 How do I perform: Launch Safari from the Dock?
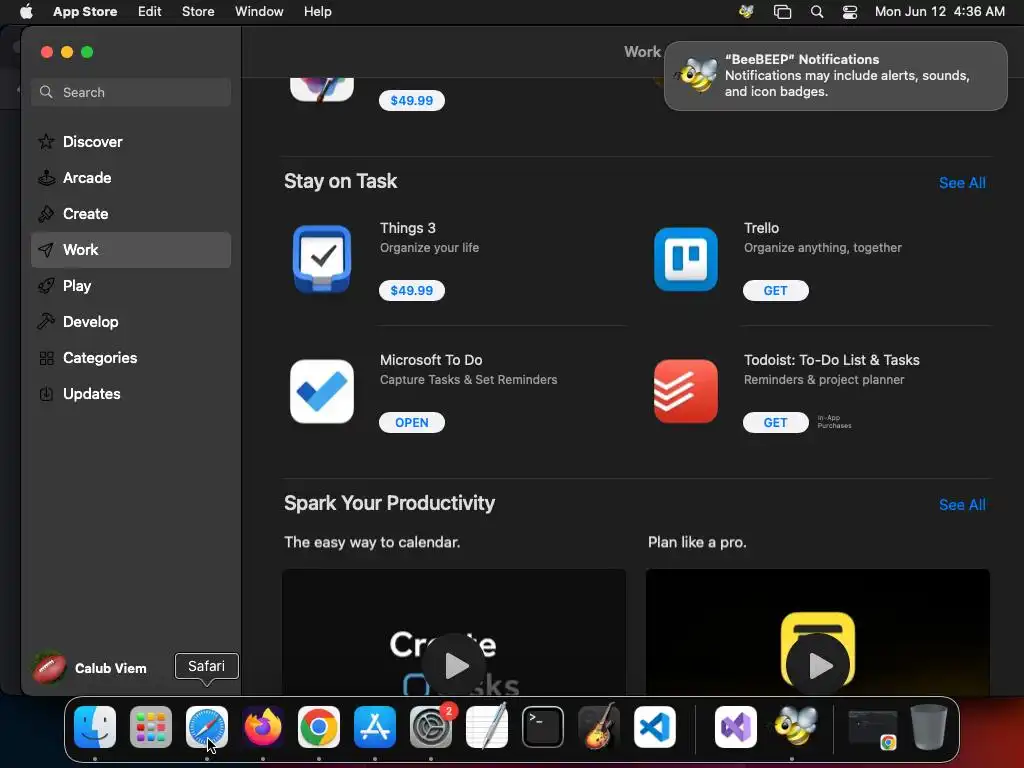[x=207, y=726]
